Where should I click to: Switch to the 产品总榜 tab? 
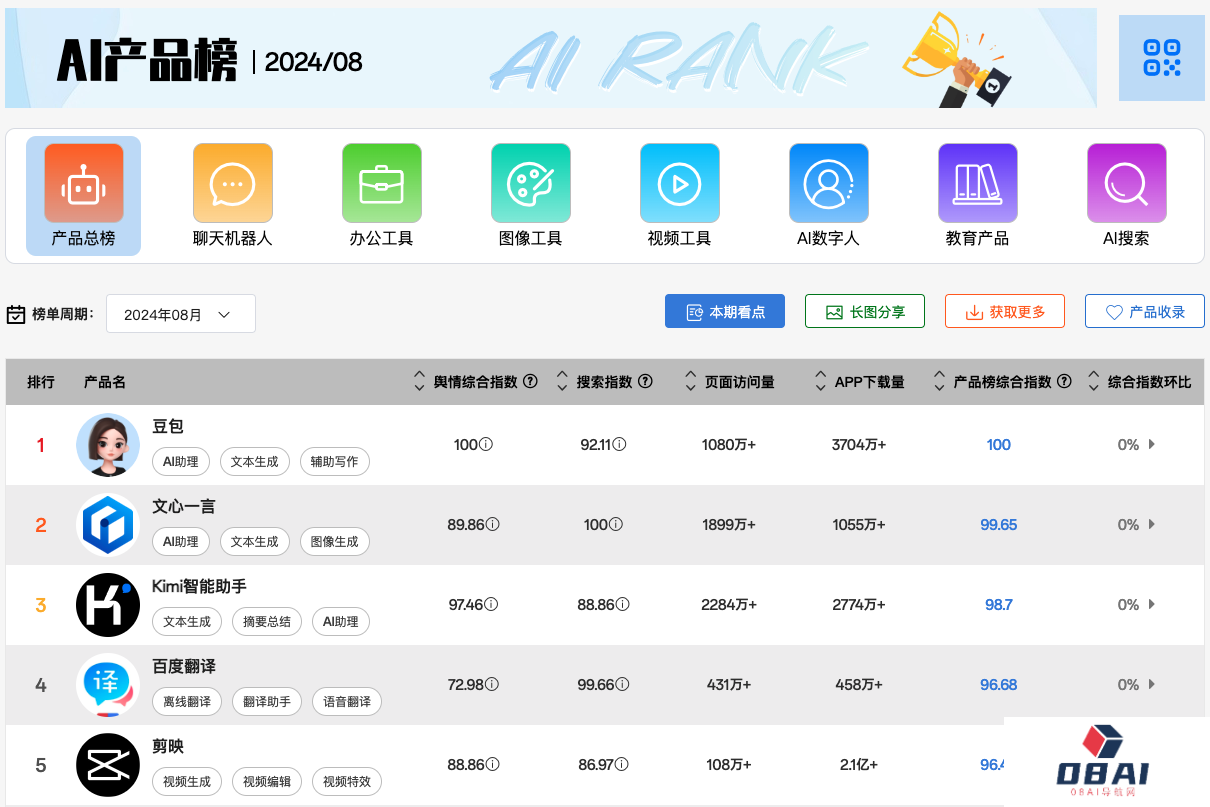[83, 196]
